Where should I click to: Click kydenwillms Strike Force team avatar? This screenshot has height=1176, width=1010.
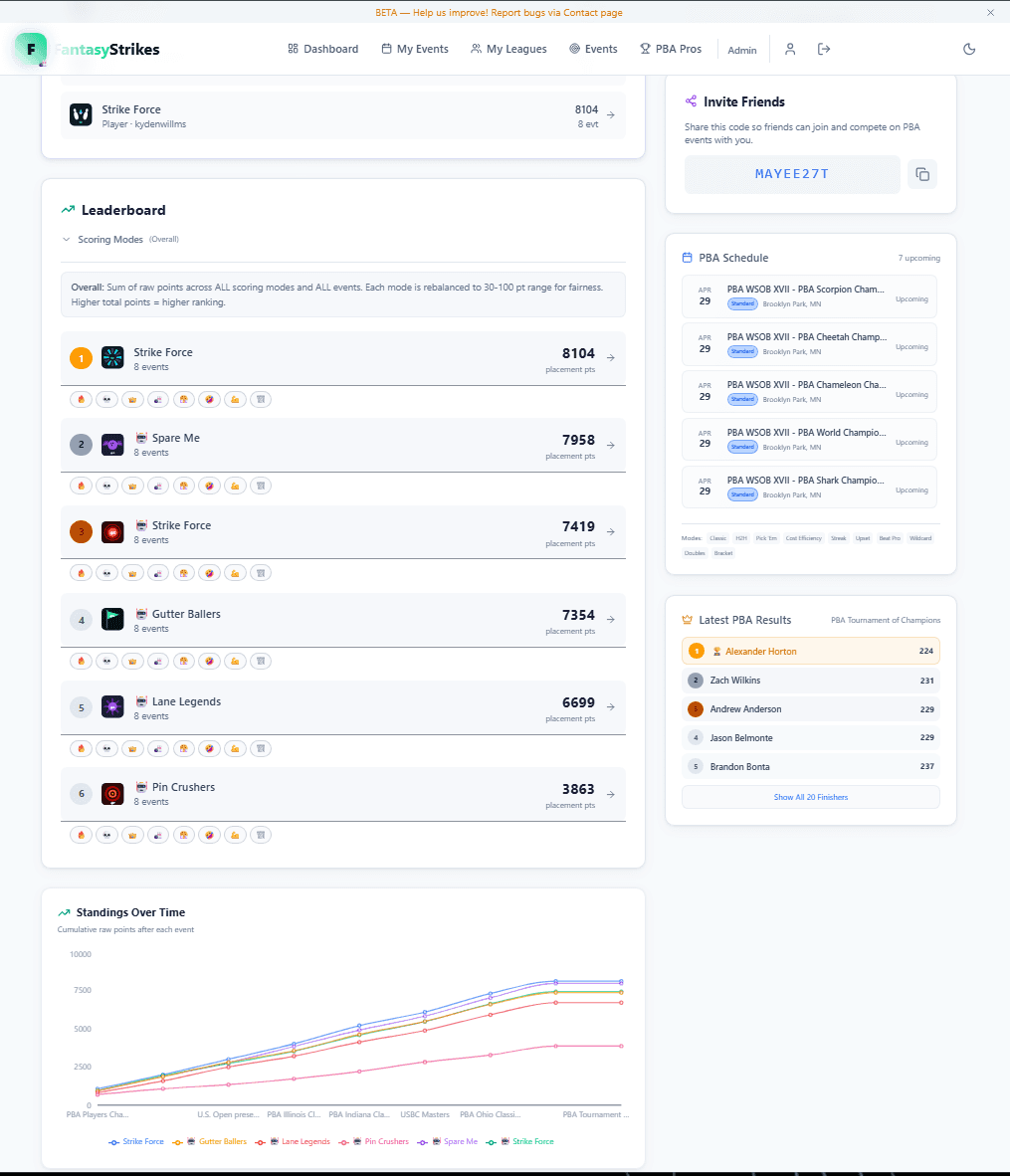pyautogui.click(x=81, y=114)
